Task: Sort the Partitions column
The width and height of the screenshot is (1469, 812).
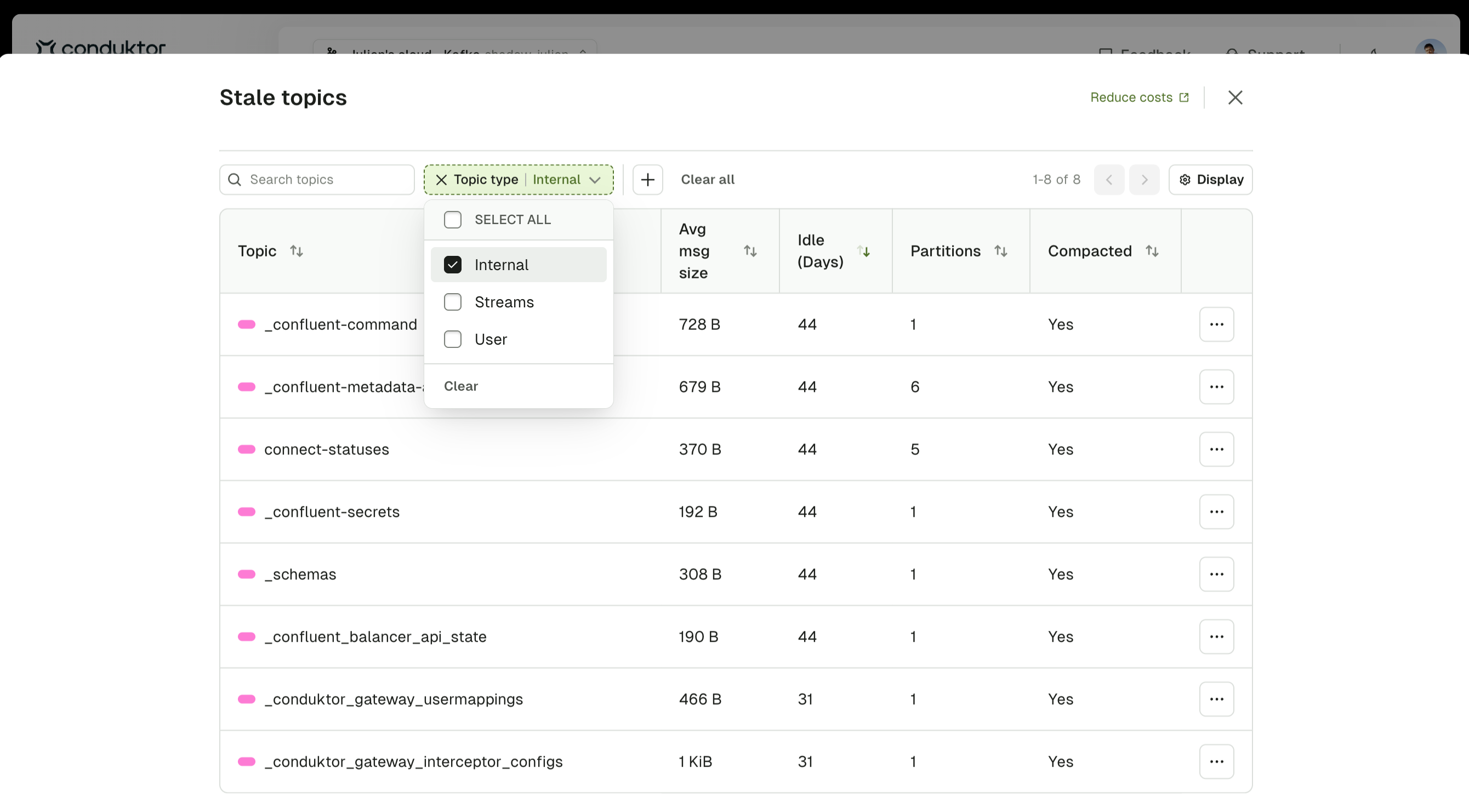Action: pyautogui.click(x=1002, y=251)
